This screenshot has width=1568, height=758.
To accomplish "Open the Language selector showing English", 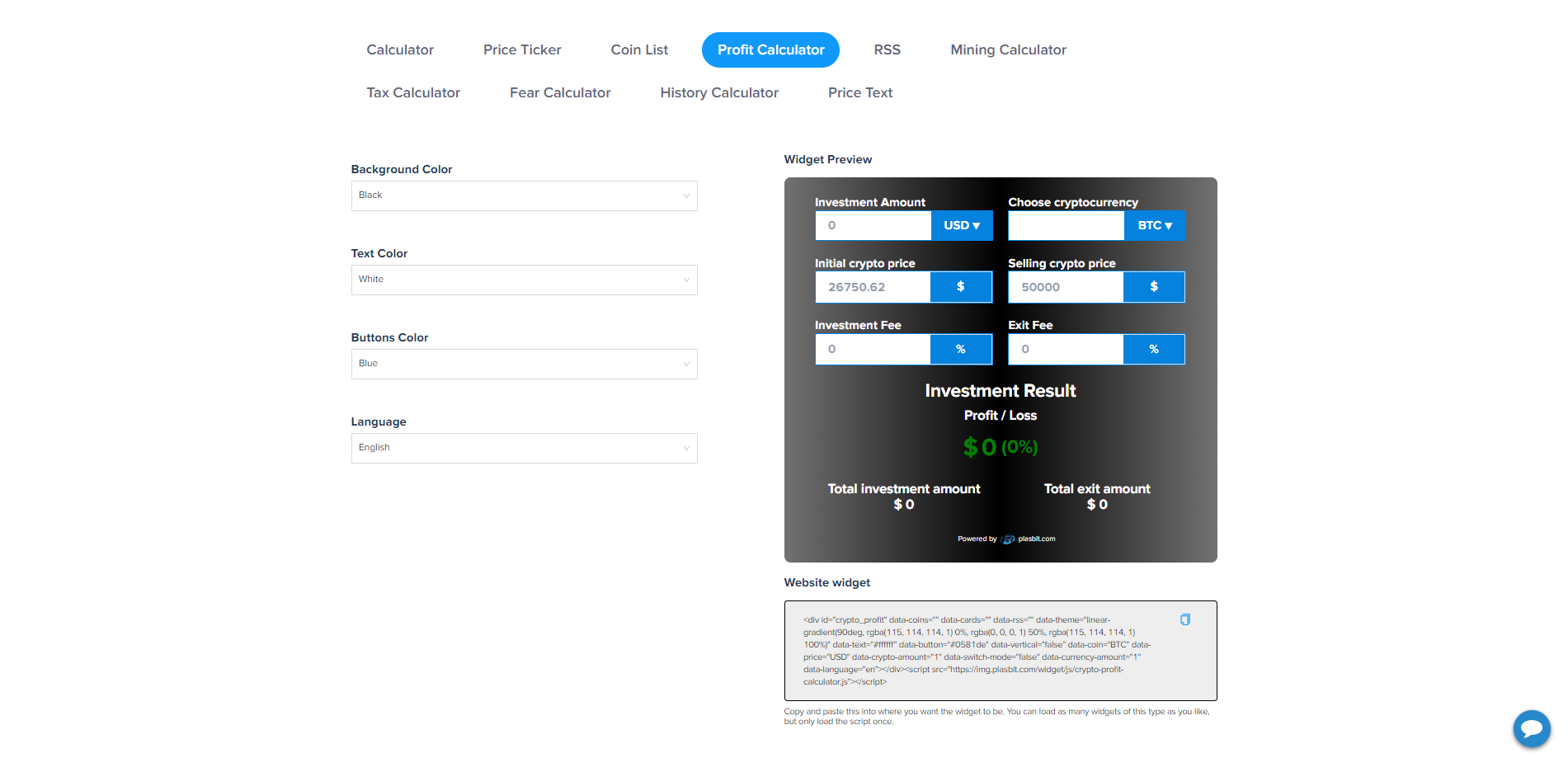I will pos(524,448).
